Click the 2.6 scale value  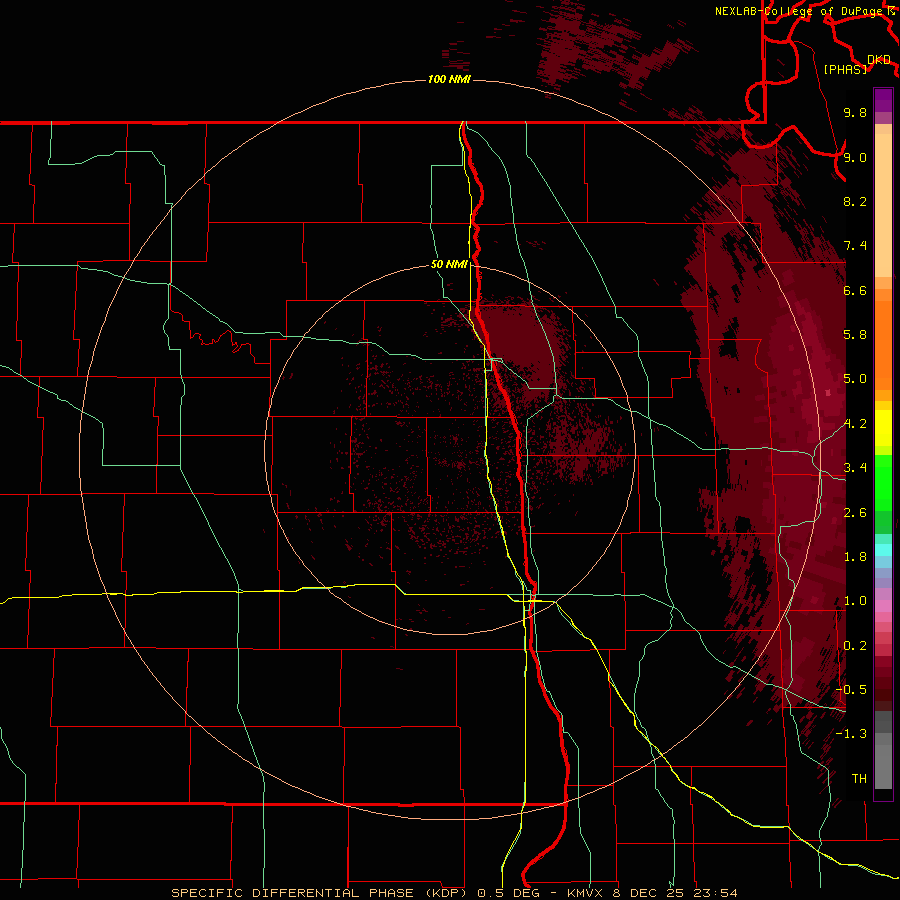pos(855,513)
